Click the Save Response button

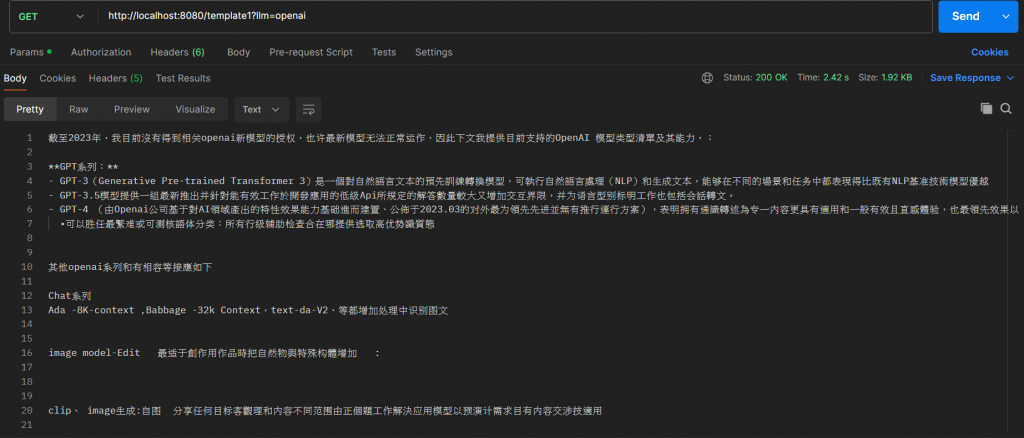tap(965, 78)
